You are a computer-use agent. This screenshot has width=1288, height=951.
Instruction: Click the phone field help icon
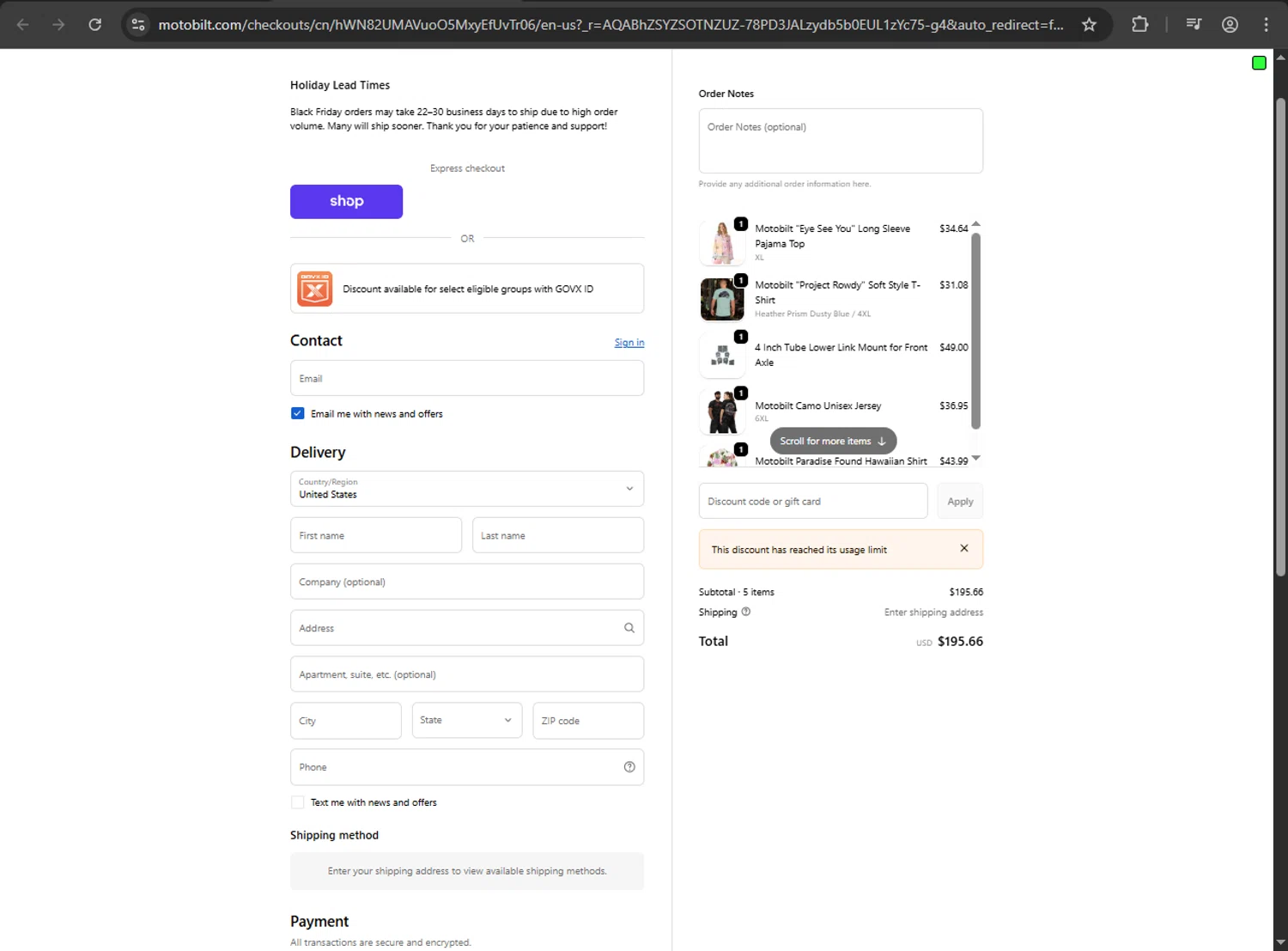tap(629, 767)
